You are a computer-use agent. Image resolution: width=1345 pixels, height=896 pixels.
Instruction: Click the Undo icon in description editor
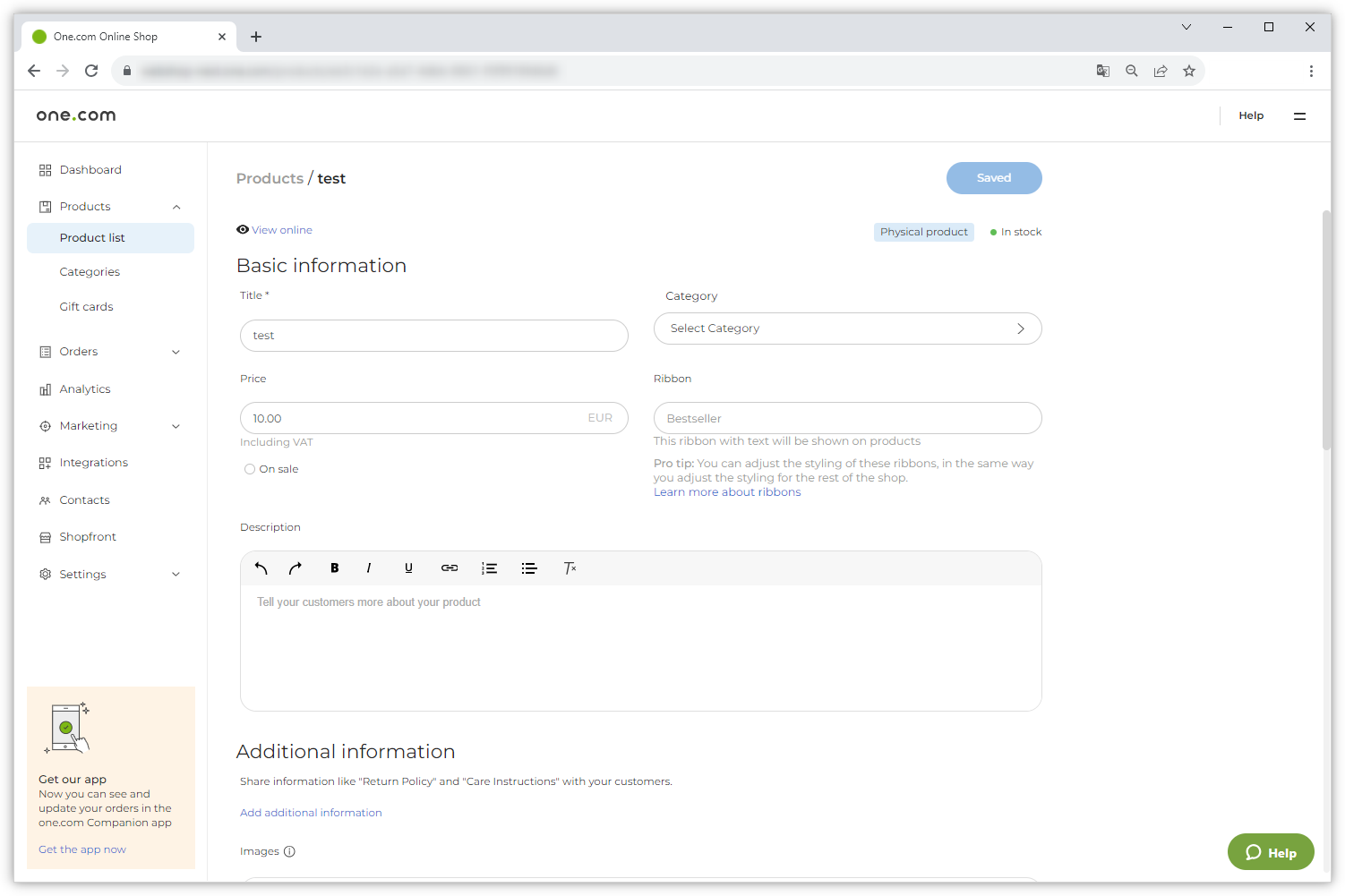(261, 568)
